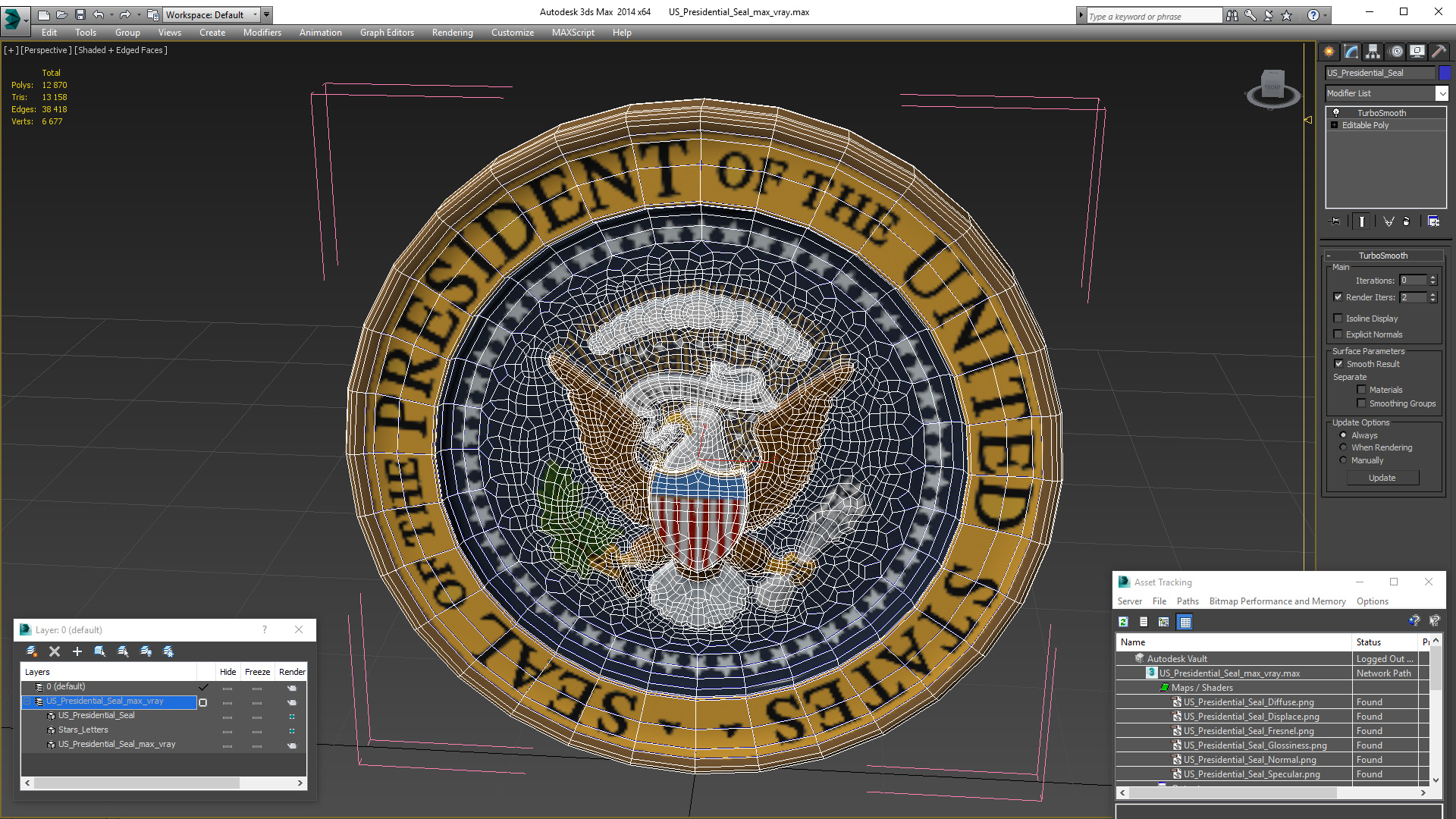1456x819 pixels.
Task: Click the Pin Stack icon
Action: 1335,221
